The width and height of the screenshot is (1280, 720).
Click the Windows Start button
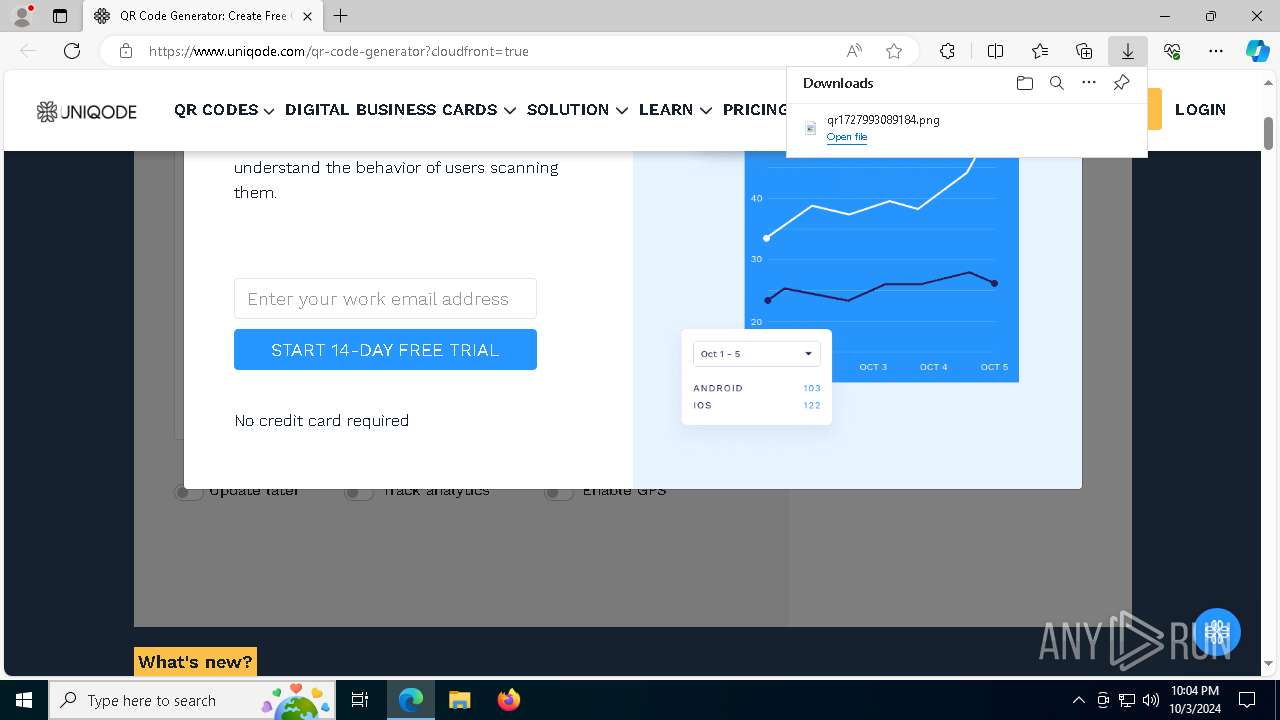pos(24,700)
